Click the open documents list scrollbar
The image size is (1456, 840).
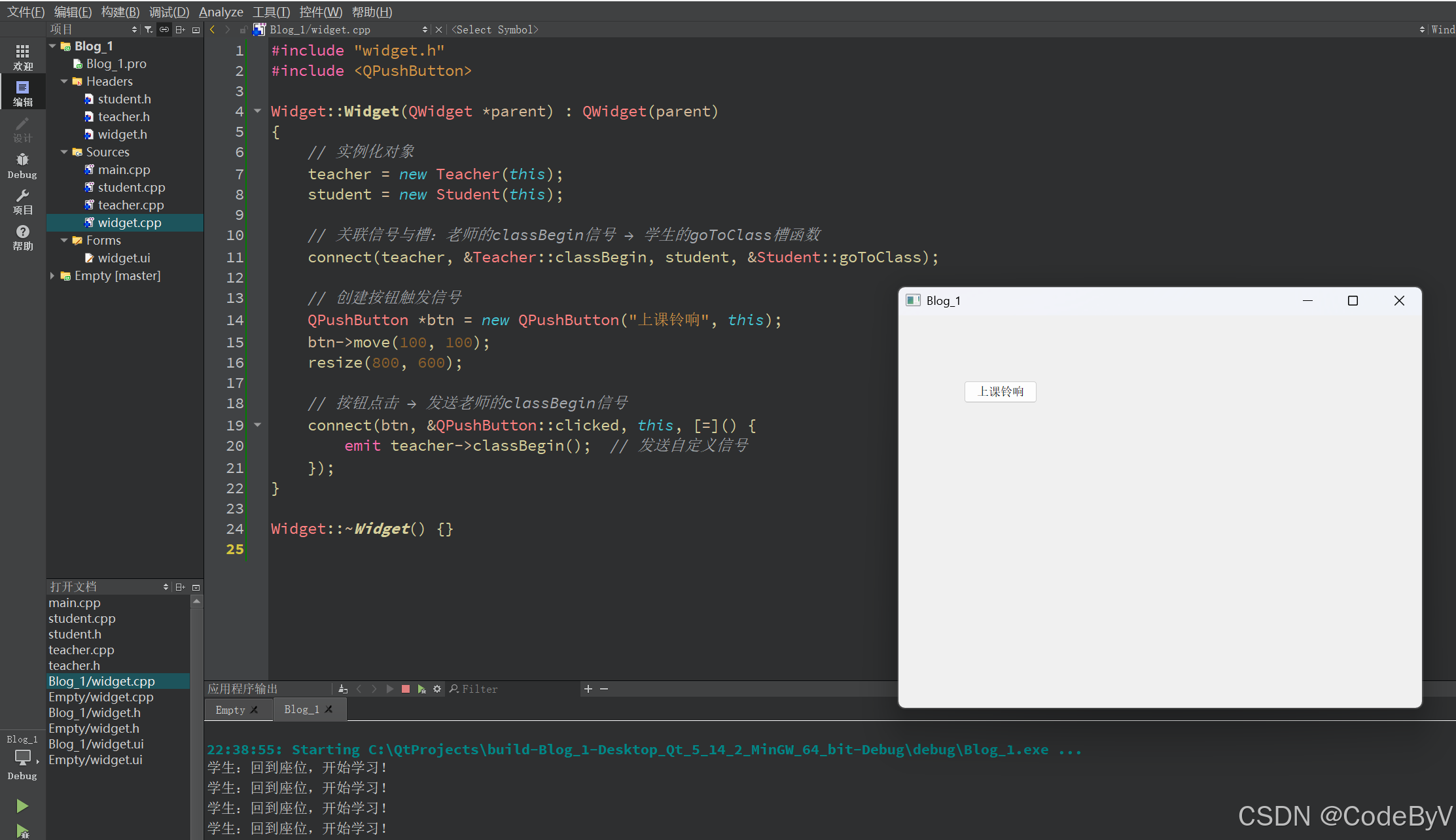coord(196,720)
